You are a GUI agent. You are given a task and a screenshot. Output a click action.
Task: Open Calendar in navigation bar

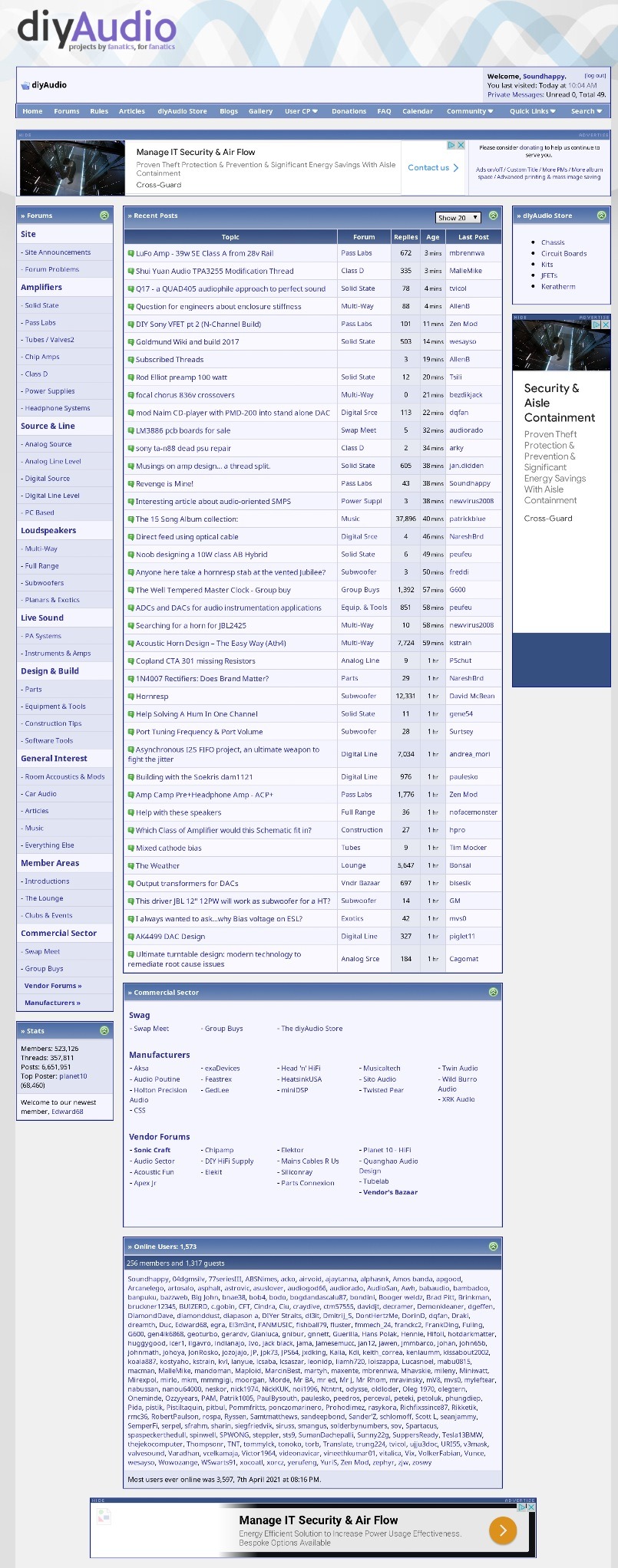(x=418, y=111)
